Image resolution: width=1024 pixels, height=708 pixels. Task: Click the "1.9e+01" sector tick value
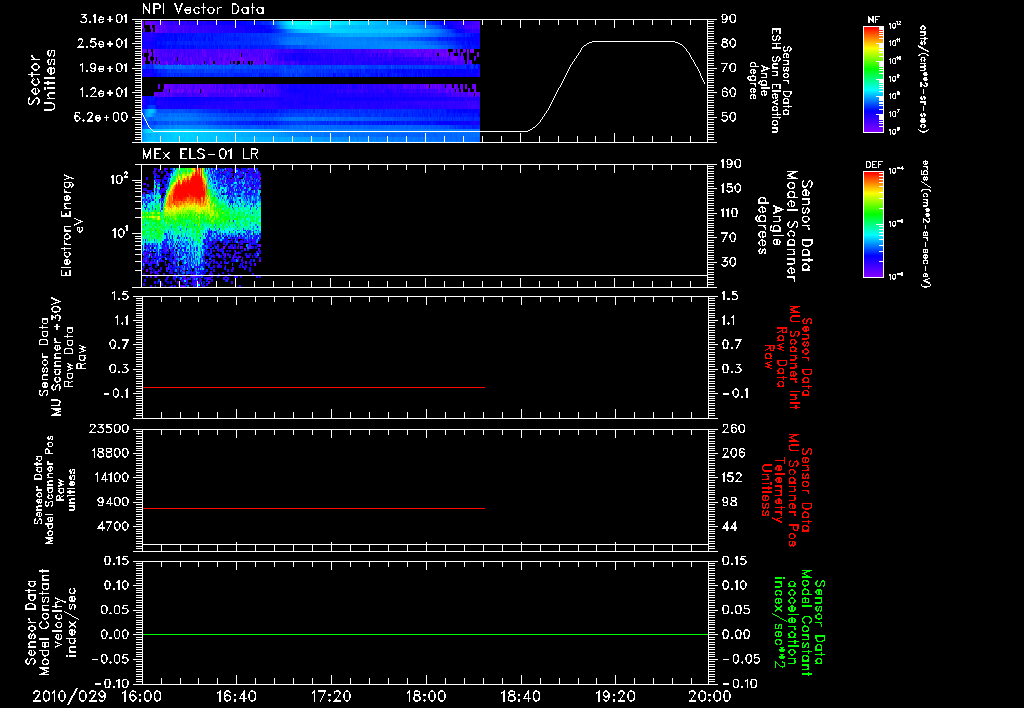coord(103,68)
